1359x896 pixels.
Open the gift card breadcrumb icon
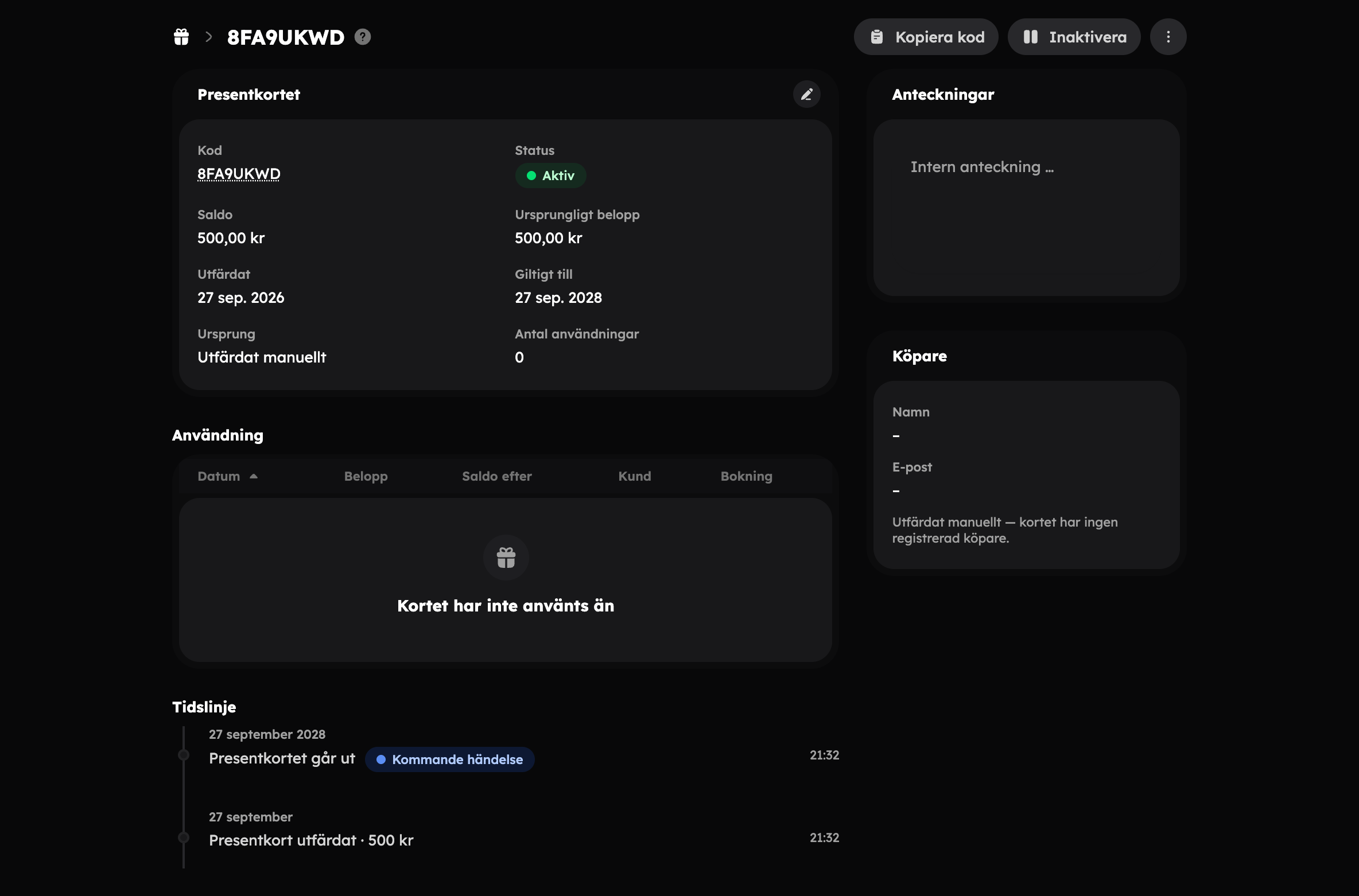(x=181, y=37)
